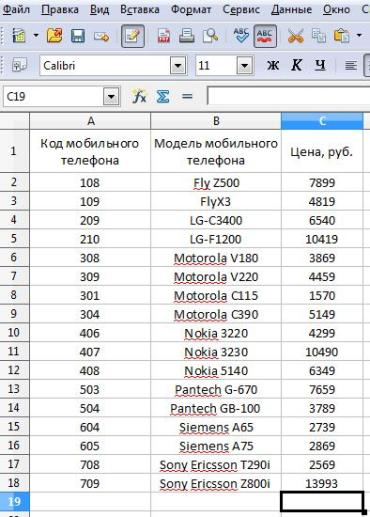Expand the font size 11 dropdown
This screenshot has height=517, width=370.
(x=244, y=66)
